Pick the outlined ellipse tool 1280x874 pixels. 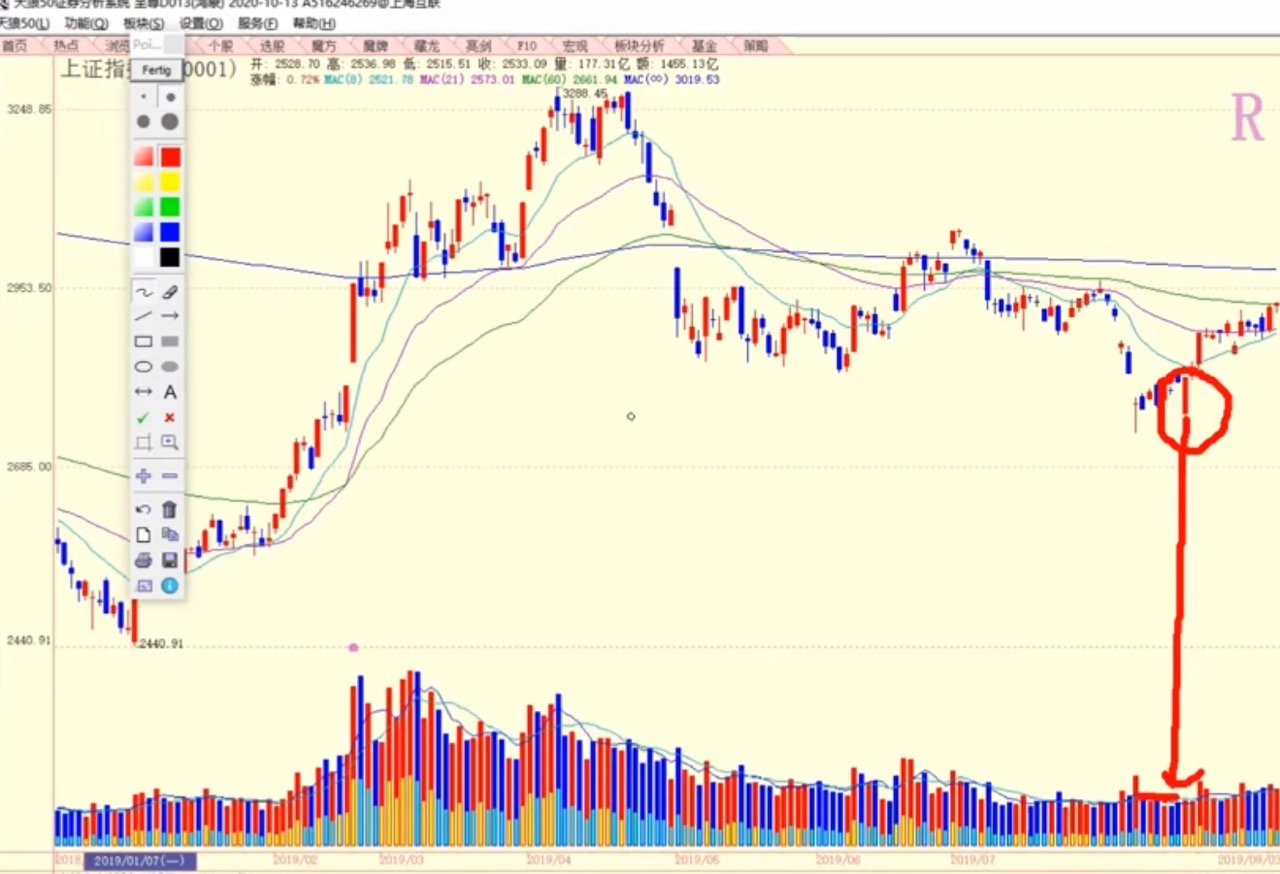tap(144, 367)
